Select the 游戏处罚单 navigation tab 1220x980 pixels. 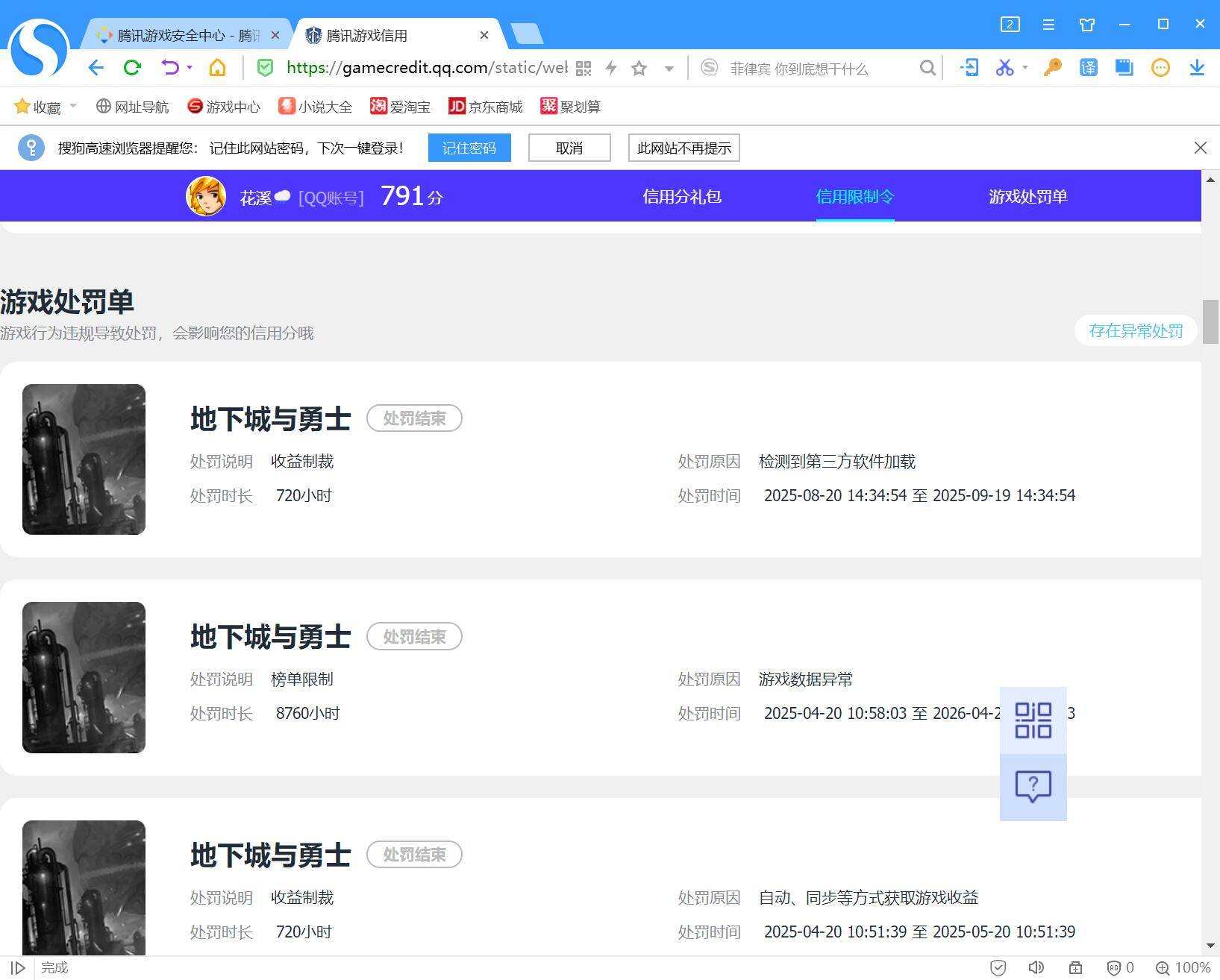click(1028, 196)
